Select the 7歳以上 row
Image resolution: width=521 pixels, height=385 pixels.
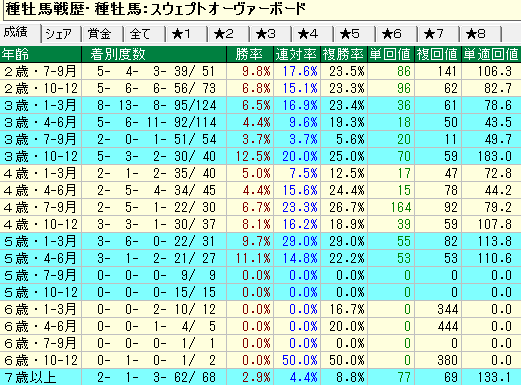click(x=260, y=377)
